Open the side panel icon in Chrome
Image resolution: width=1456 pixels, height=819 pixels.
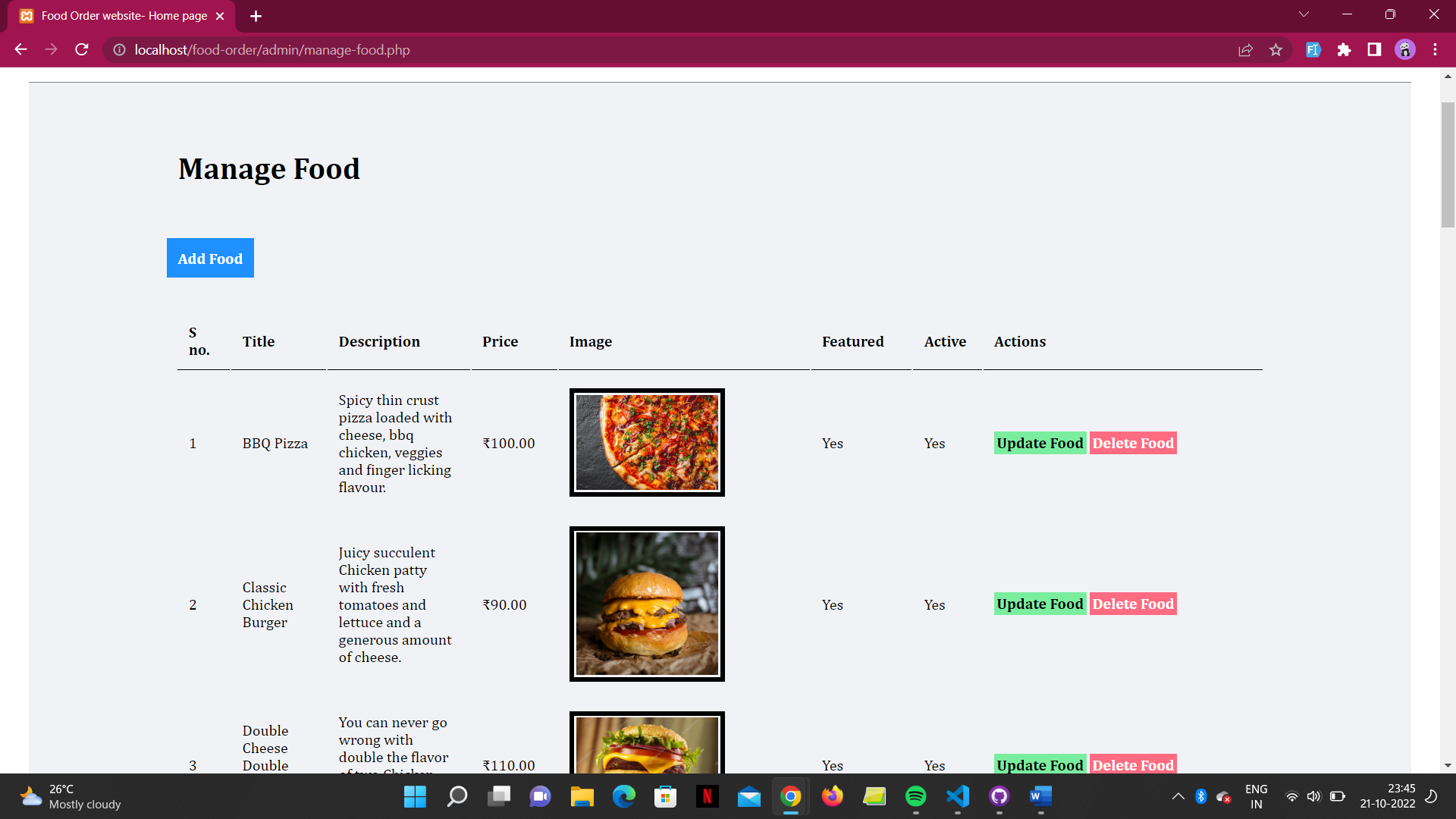coord(1374,49)
